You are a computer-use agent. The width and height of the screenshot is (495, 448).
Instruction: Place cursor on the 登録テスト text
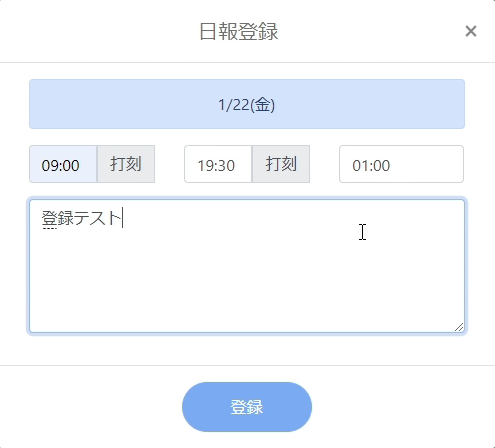click(x=81, y=218)
